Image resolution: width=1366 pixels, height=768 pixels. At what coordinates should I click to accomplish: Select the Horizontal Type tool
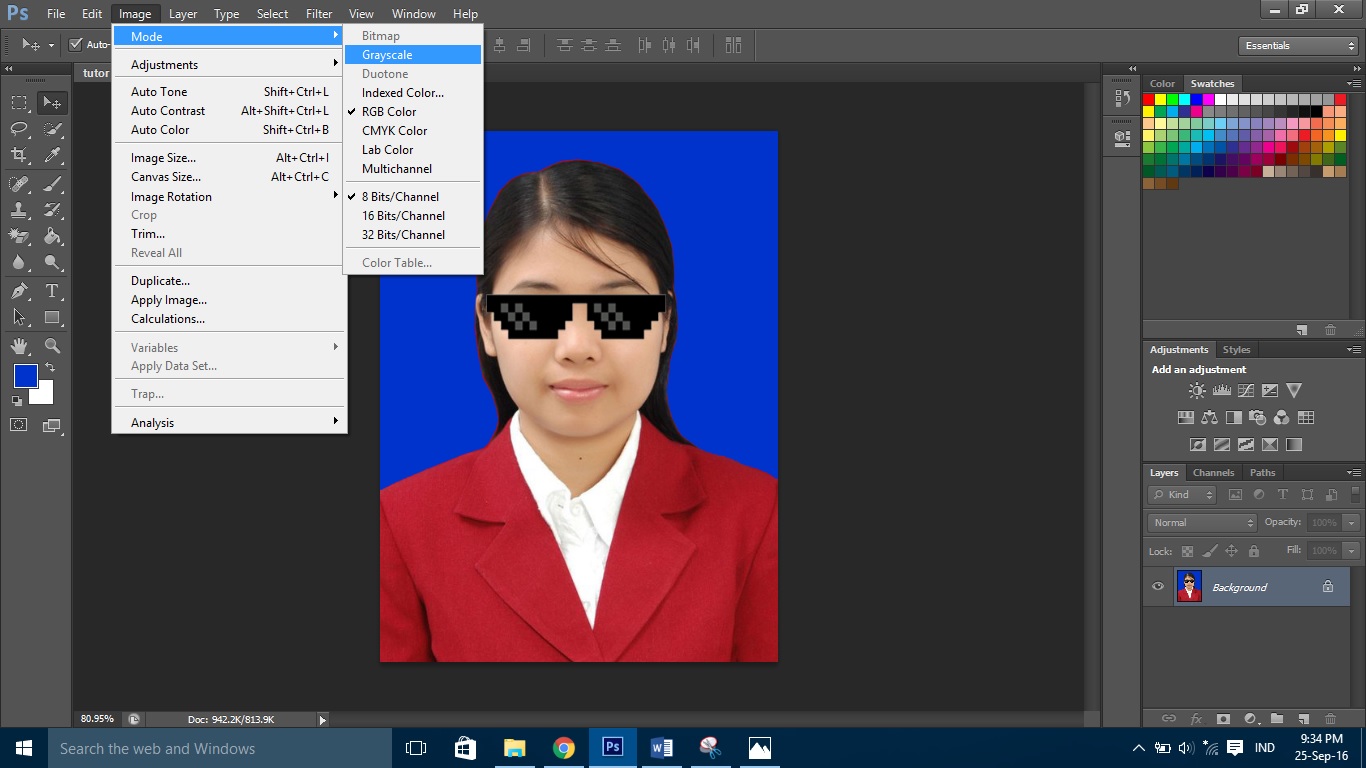point(52,291)
